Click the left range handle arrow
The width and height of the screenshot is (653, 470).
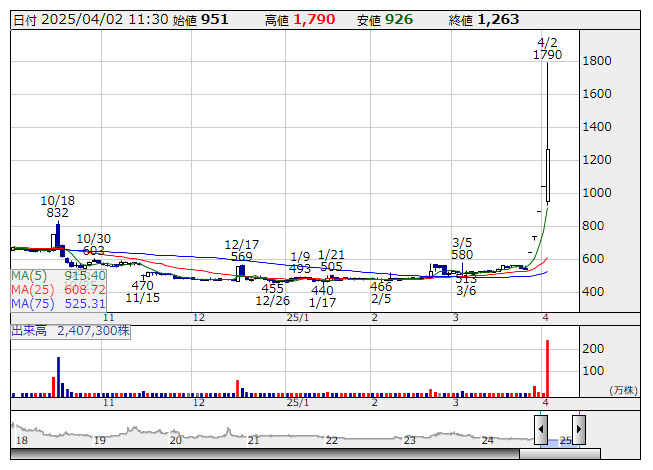540,430
